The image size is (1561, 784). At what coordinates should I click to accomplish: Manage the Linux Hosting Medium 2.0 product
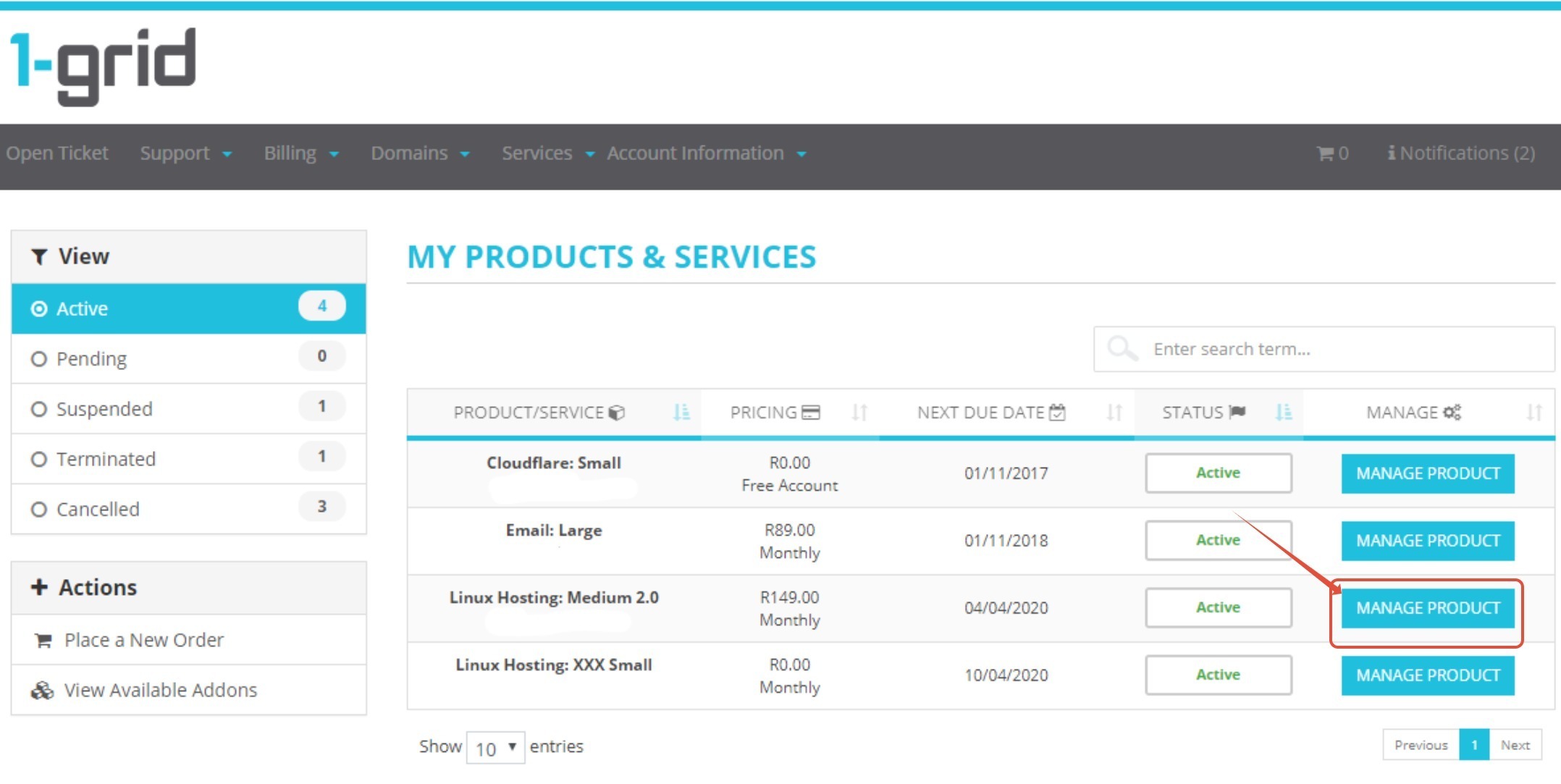coord(1427,608)
